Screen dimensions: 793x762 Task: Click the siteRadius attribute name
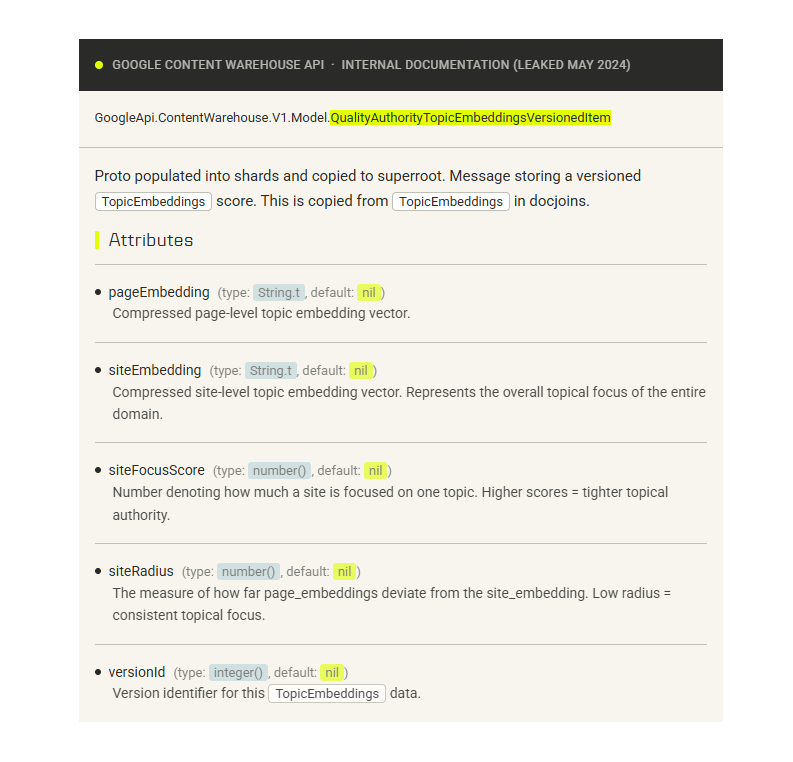tap(141, 571)
